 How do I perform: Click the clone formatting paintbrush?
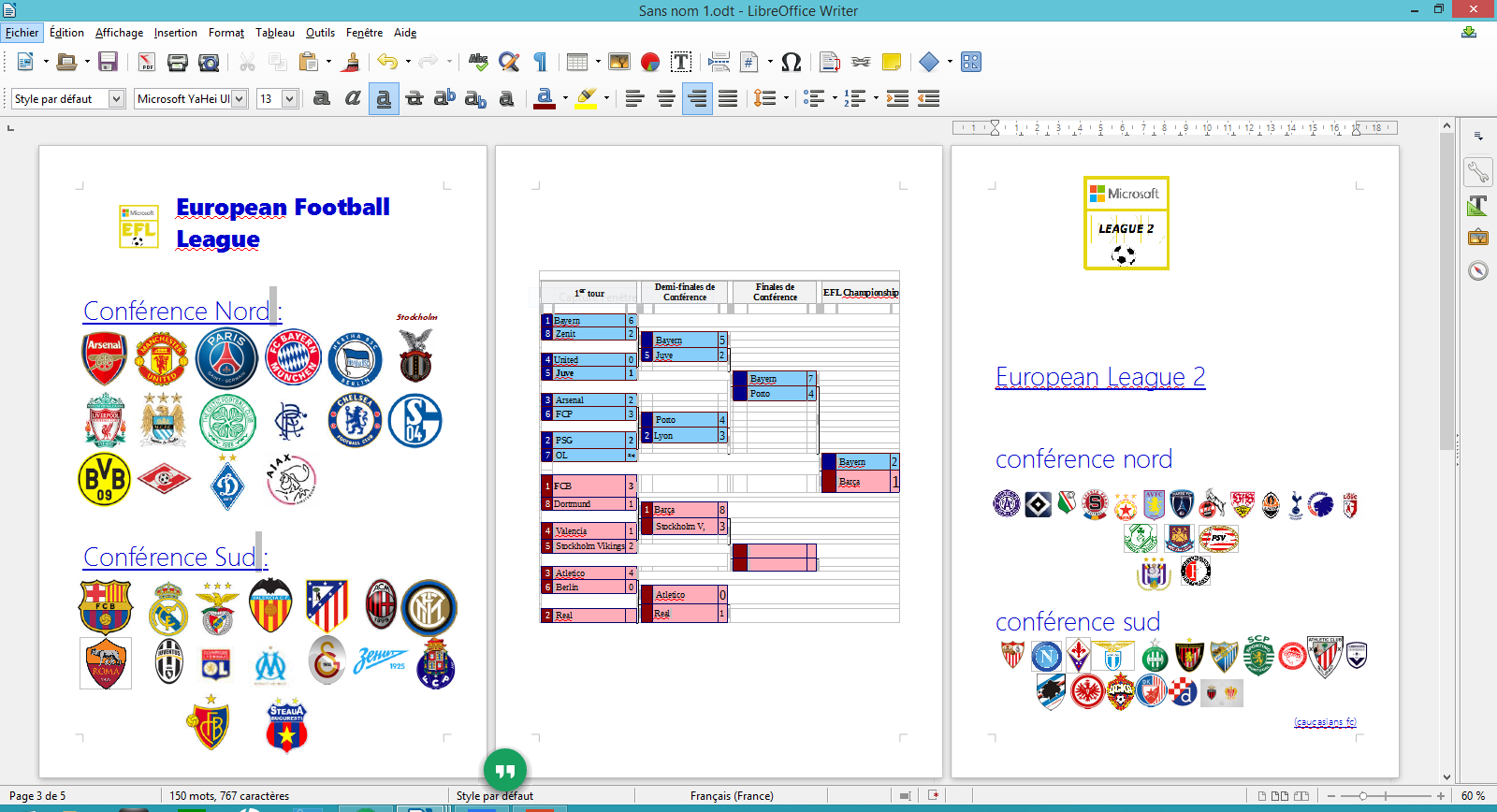click(x=352, y=63)
